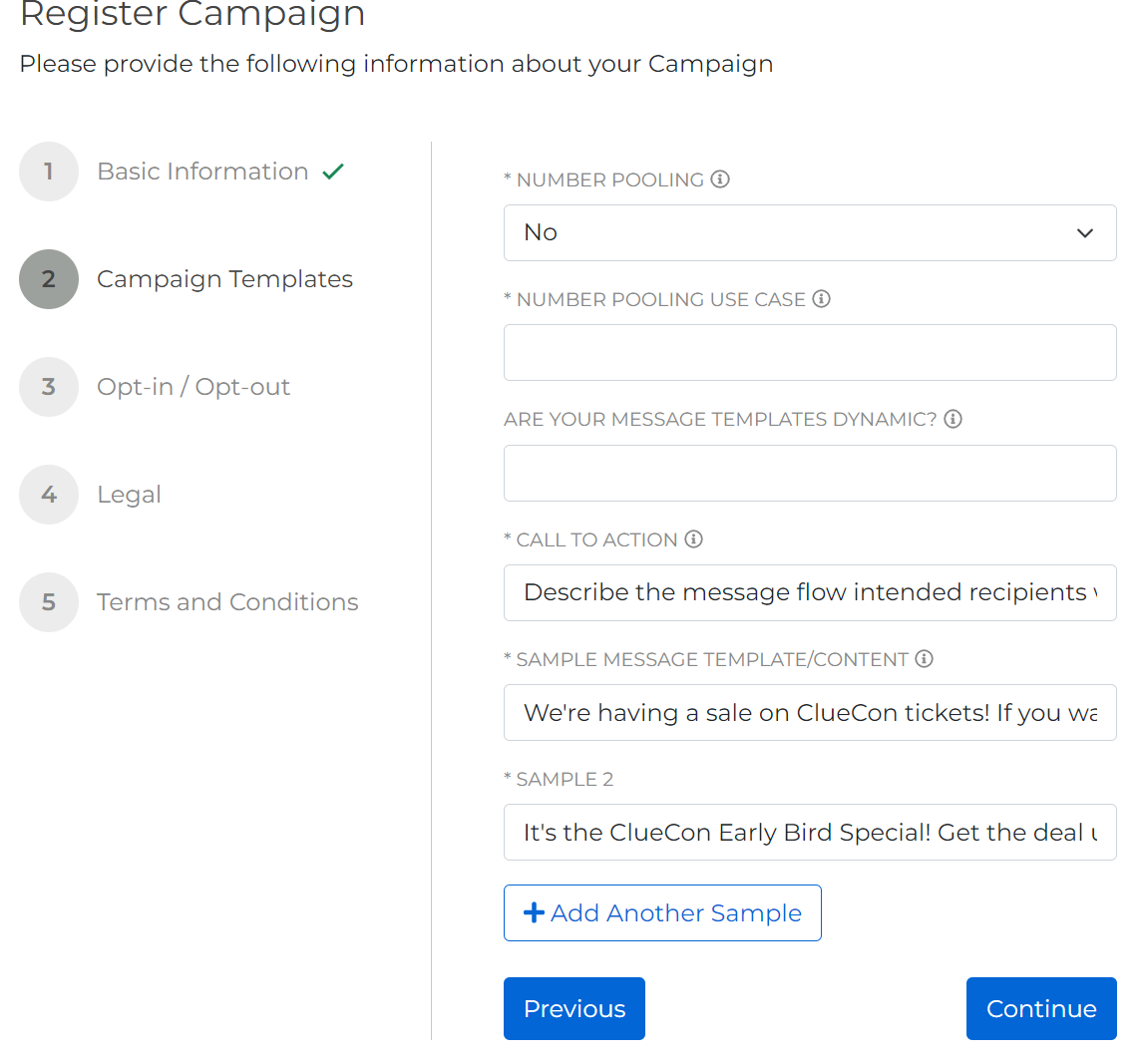Go to the Basic Information step
1145x1064 pixels.
click(x=202, y=172)
